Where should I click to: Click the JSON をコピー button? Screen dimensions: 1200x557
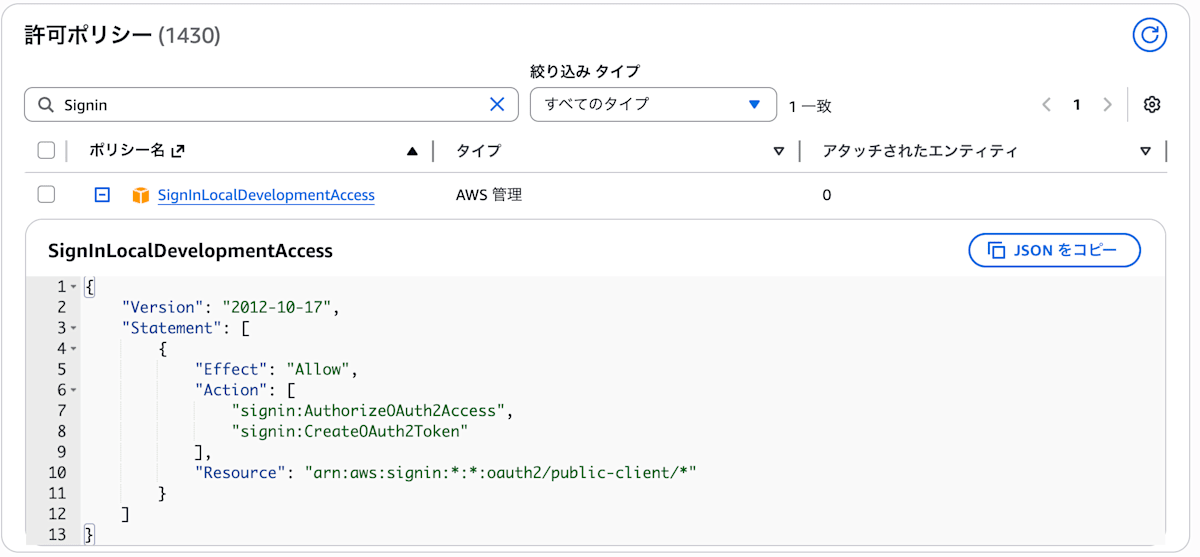[x=1054, y=250]
